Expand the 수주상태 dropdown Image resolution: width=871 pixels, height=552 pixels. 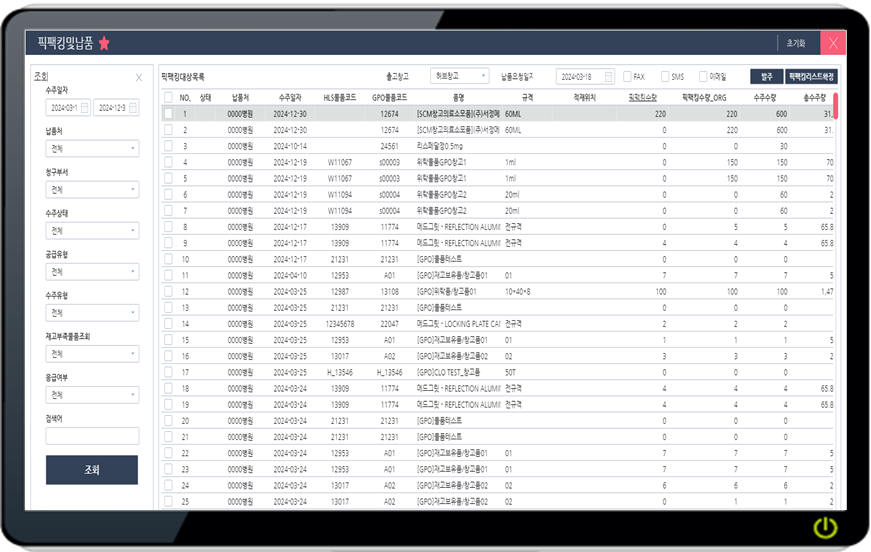tap(92, 231)
